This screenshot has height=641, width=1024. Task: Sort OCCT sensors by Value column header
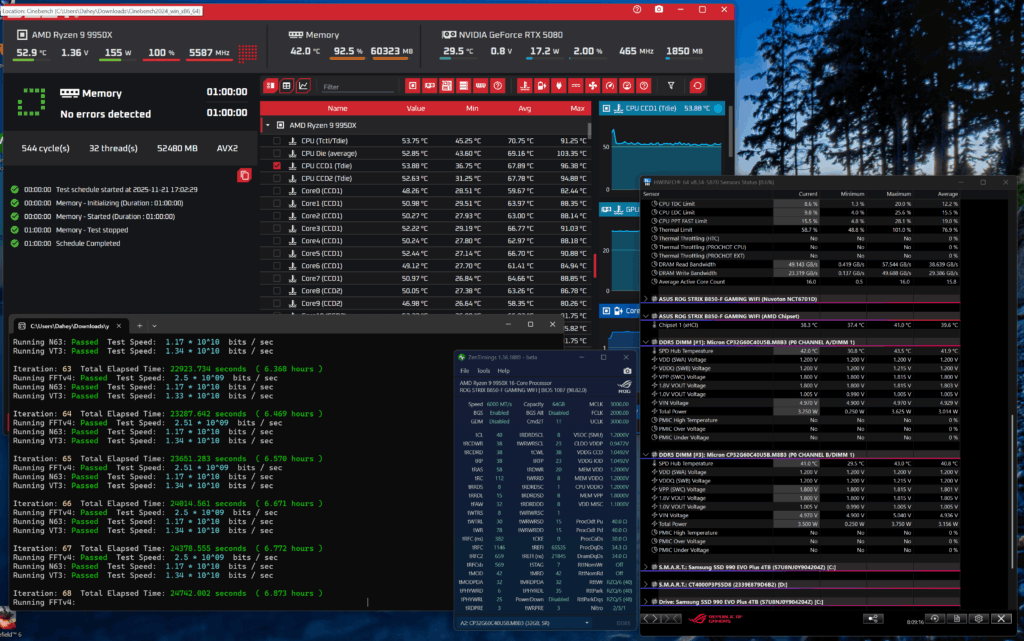click(415, 108)
